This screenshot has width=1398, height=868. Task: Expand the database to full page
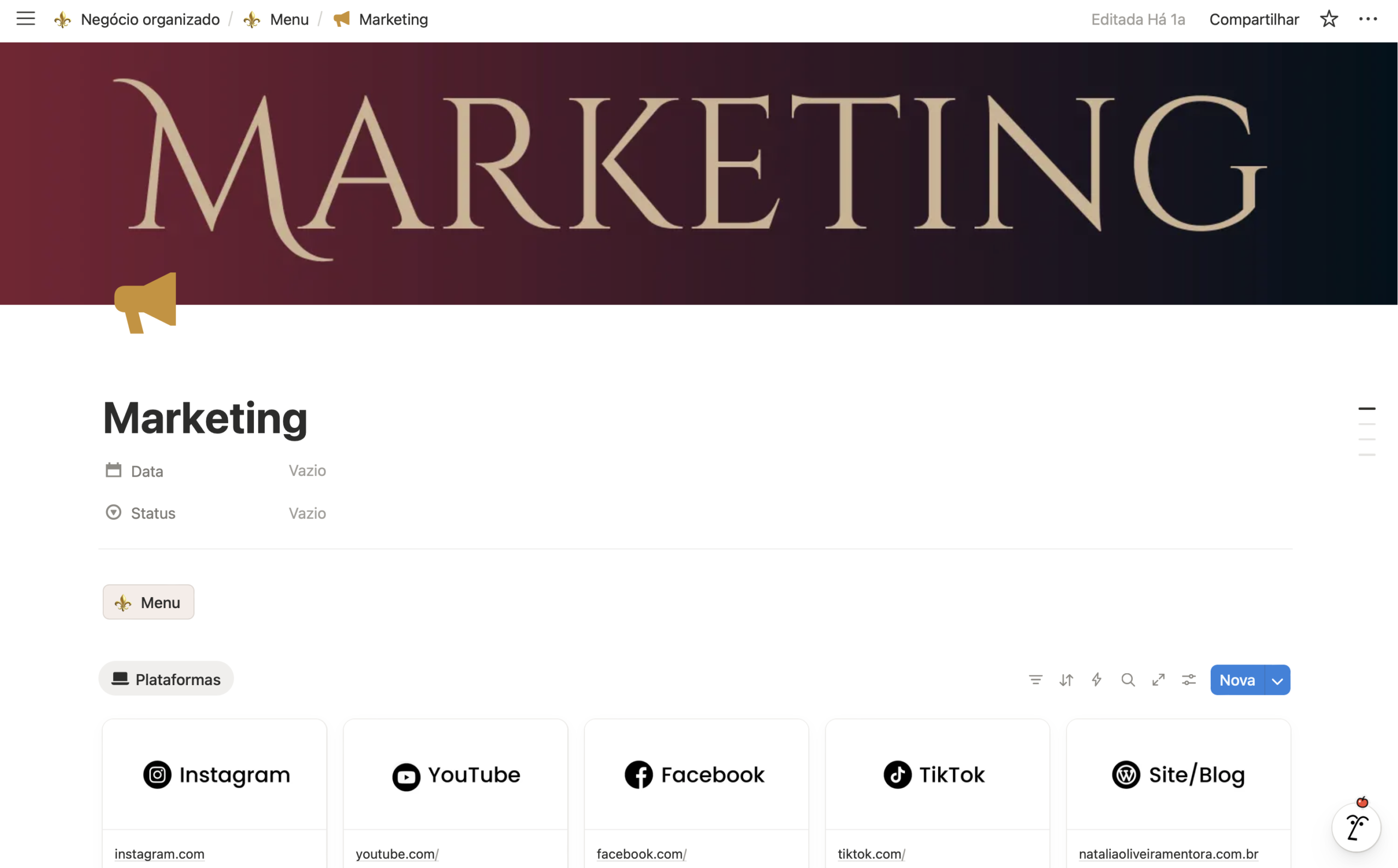[1158, 680]
